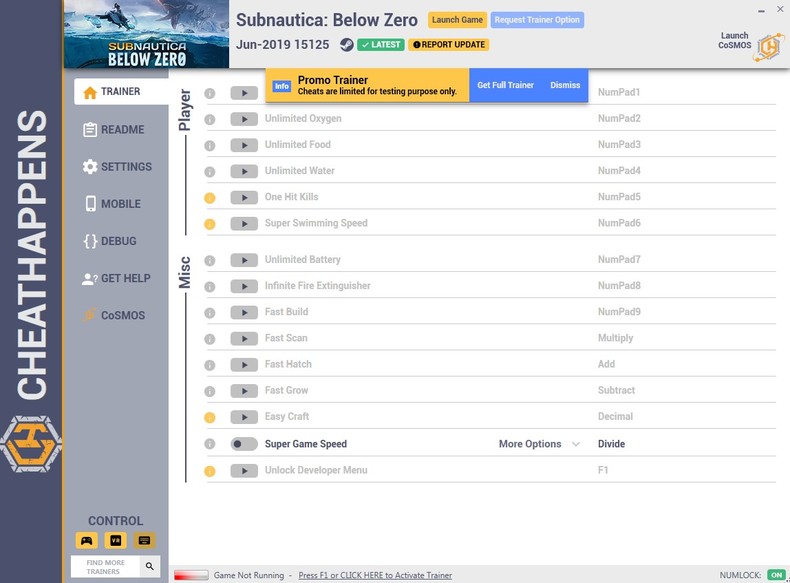Click the Subnautica Below Zero game thumbnail
Screen dimensions: 790x583
[147, 34]
